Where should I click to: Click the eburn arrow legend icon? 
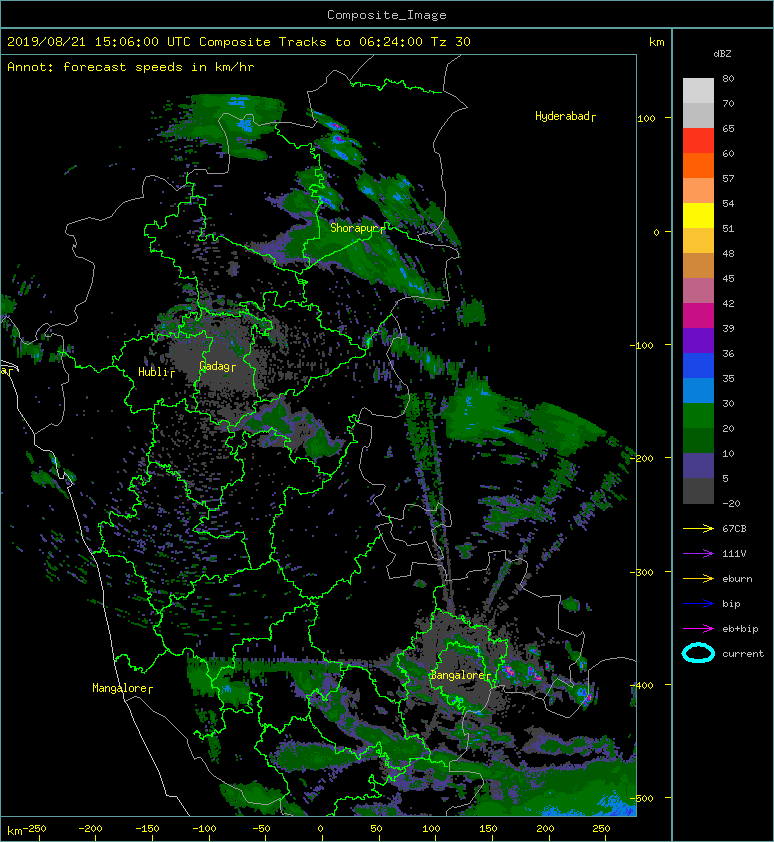pyautogui.click(x=698, y=579)
